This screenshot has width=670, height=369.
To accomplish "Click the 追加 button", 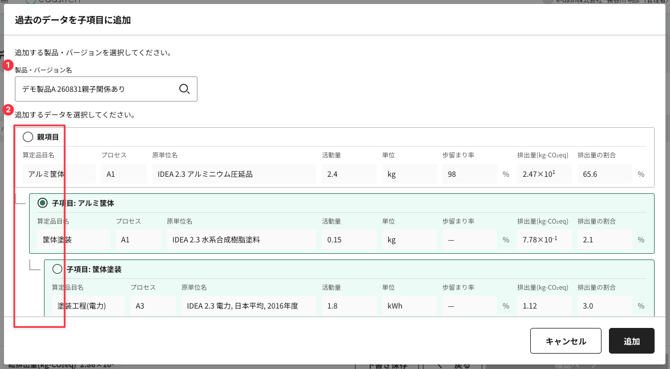I will (632, 341).
